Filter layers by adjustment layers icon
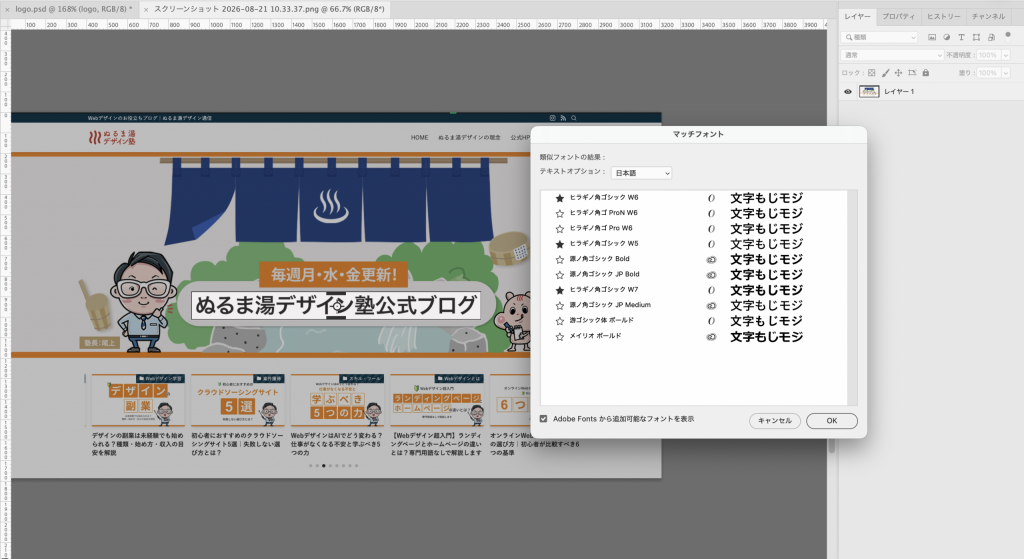The height and width of the screenshot is (559, 1024). [x=947, y=37]
